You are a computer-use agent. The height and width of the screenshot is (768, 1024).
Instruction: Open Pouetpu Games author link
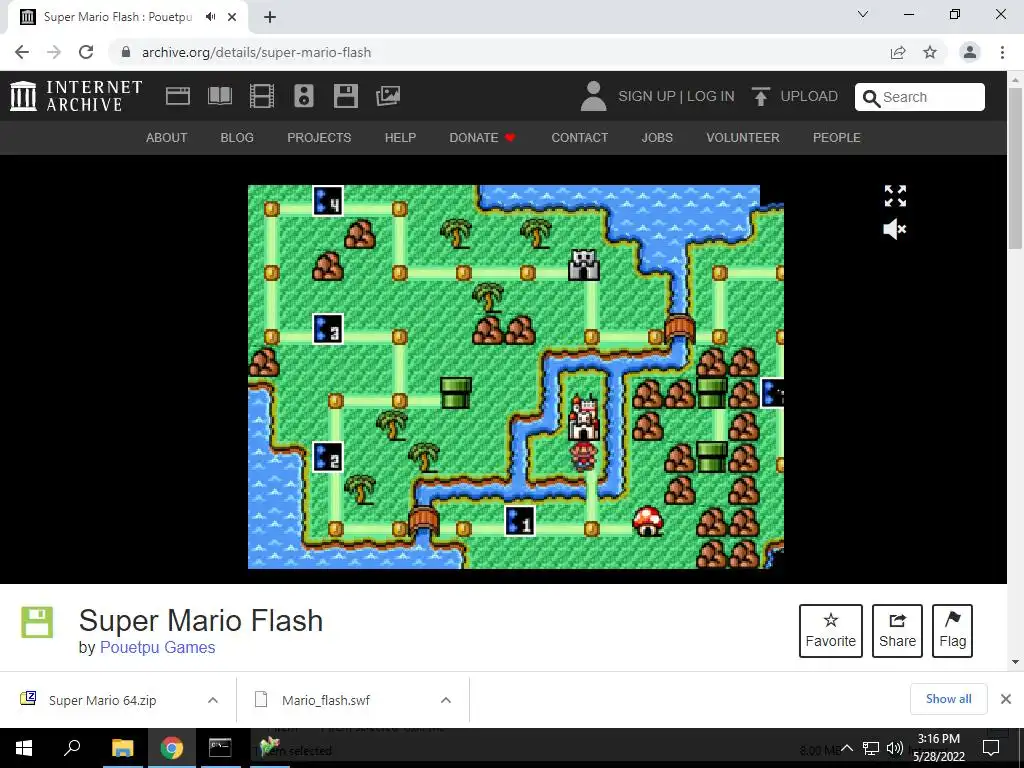[157, 647]
